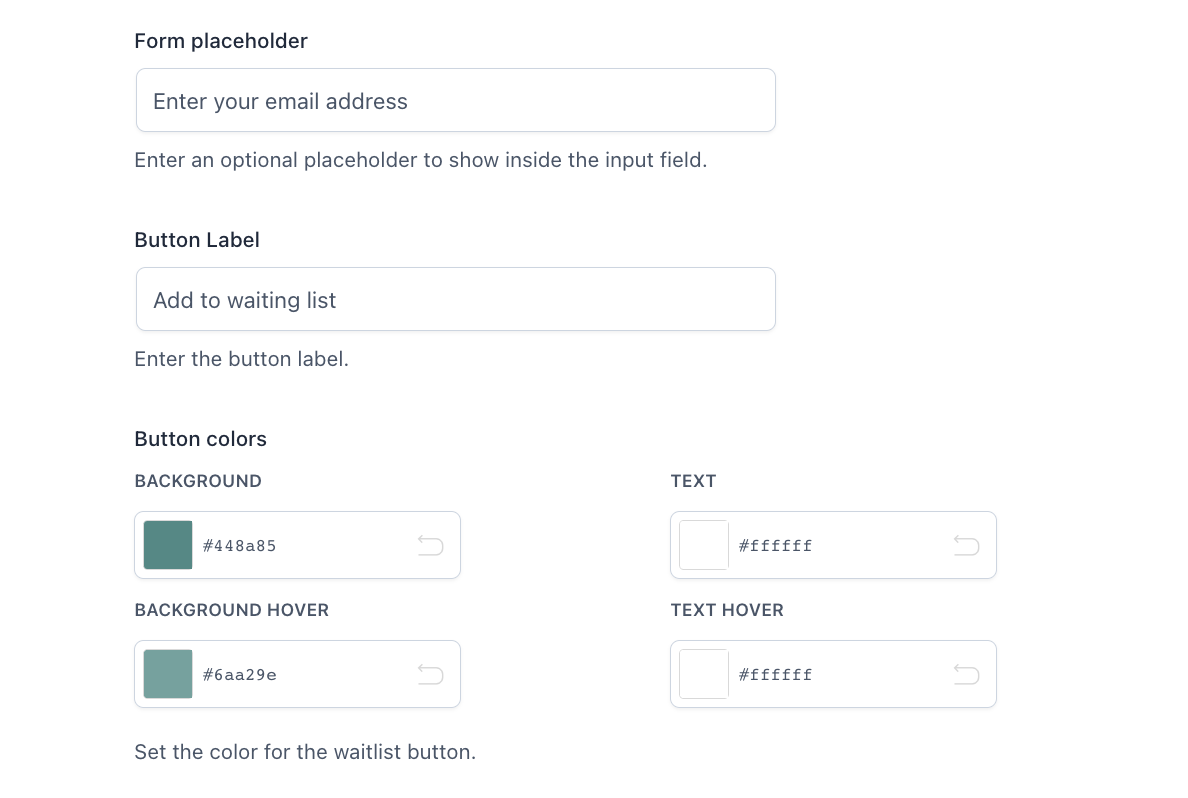Click the TEXT HOVER label
The image size is (1188, 798).
727,610
